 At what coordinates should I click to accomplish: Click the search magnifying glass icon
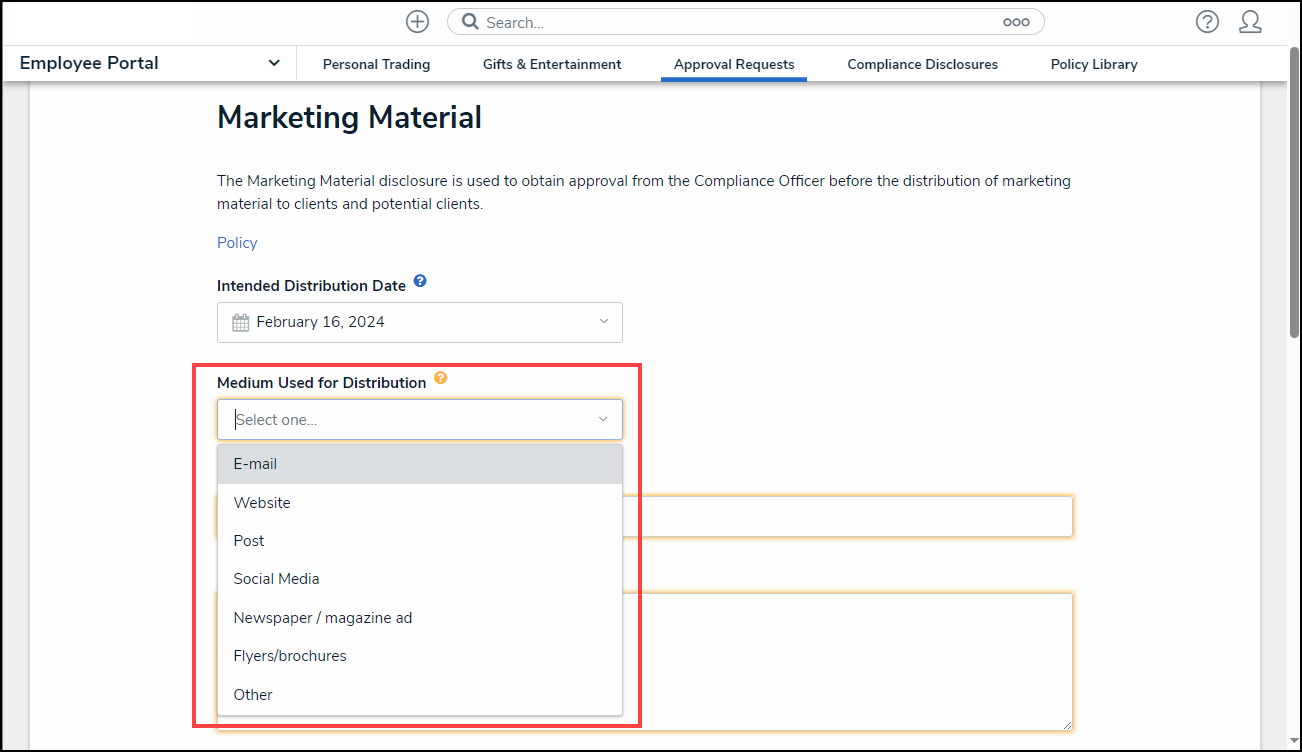click(470, 21)
